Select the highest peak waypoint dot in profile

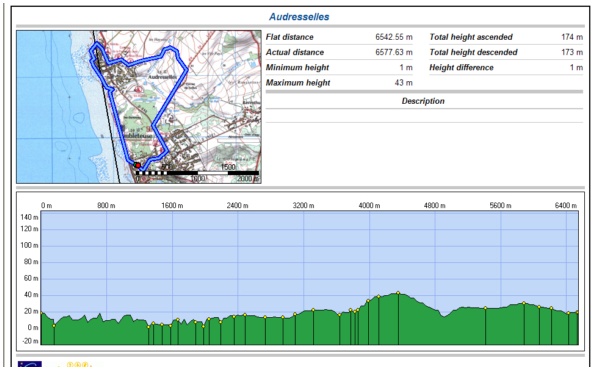point(398,293)
